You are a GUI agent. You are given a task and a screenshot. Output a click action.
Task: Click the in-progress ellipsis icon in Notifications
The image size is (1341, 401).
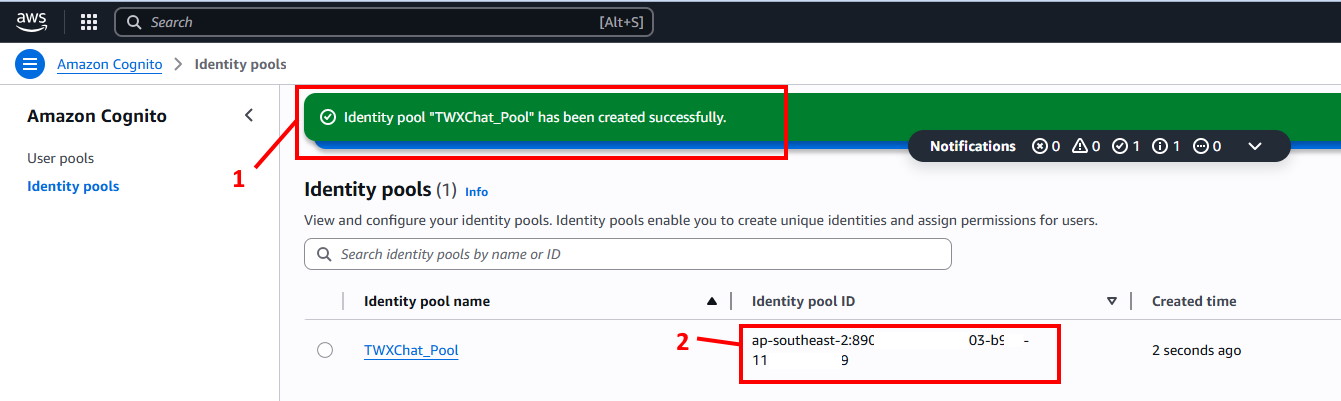click(1199, 146)
